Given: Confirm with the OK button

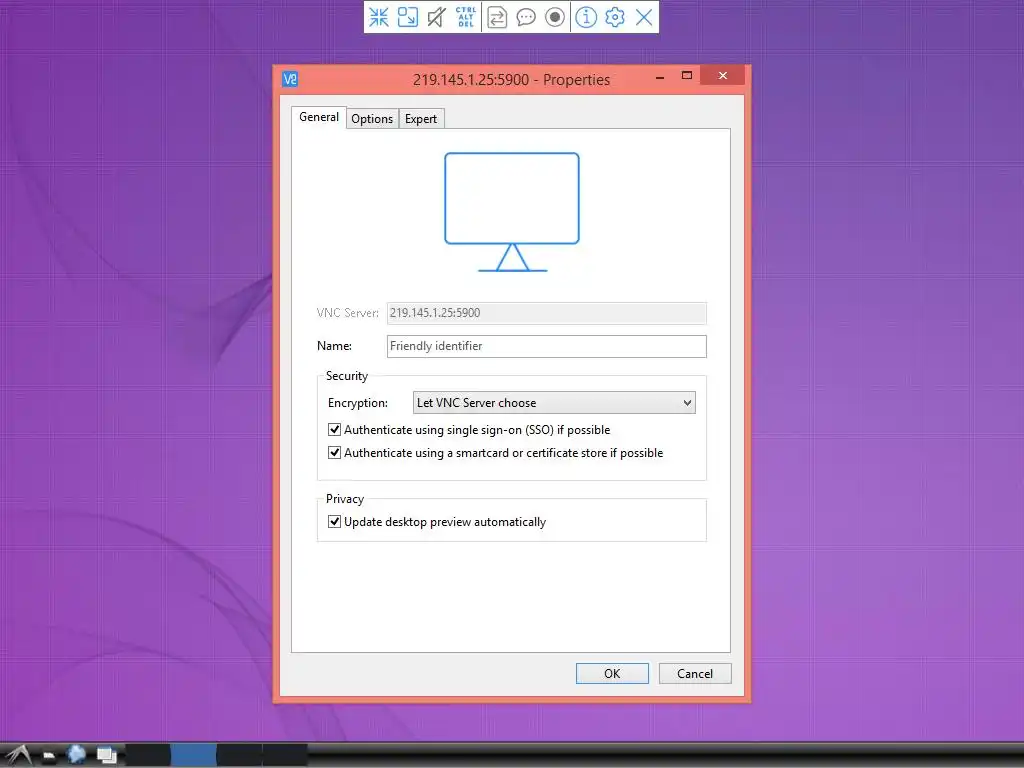Looking at the screenshot, I should tap(612, 673).
